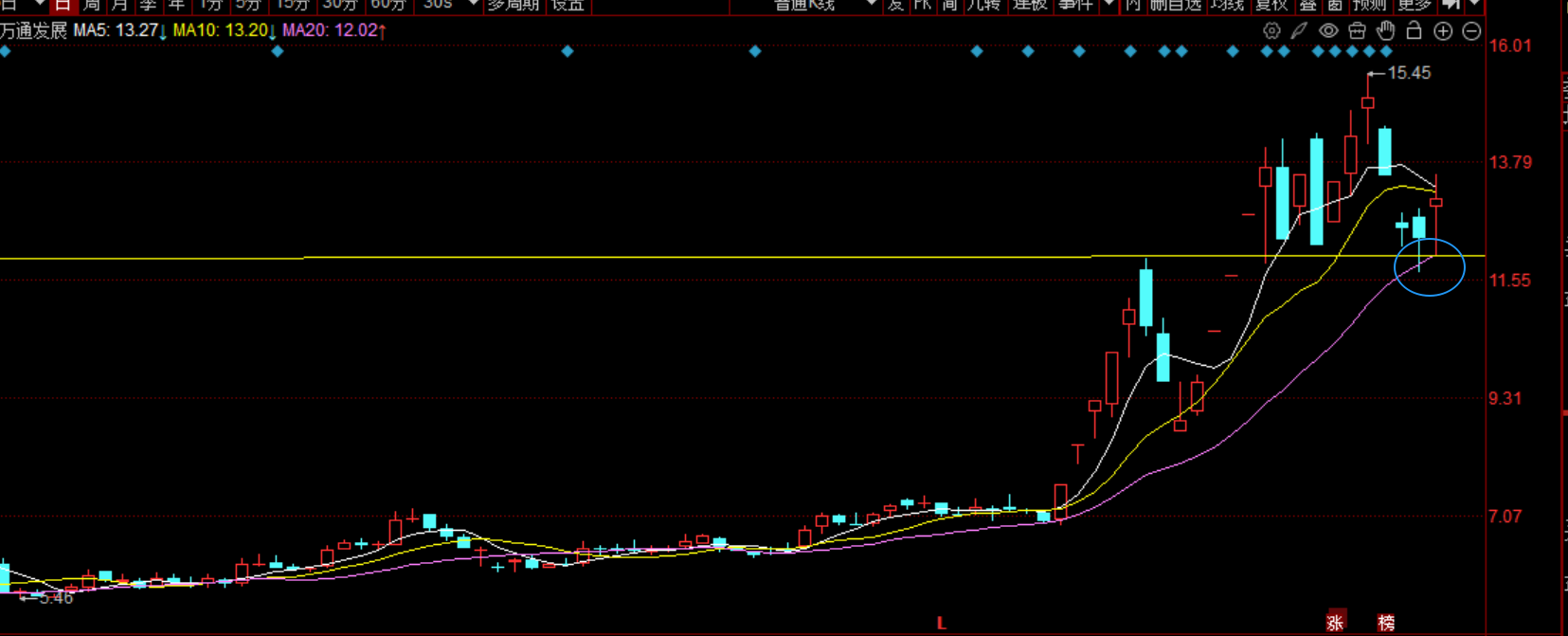Click the 事件 events button
The image size is (1568, 636).
tap(1075, 5)
